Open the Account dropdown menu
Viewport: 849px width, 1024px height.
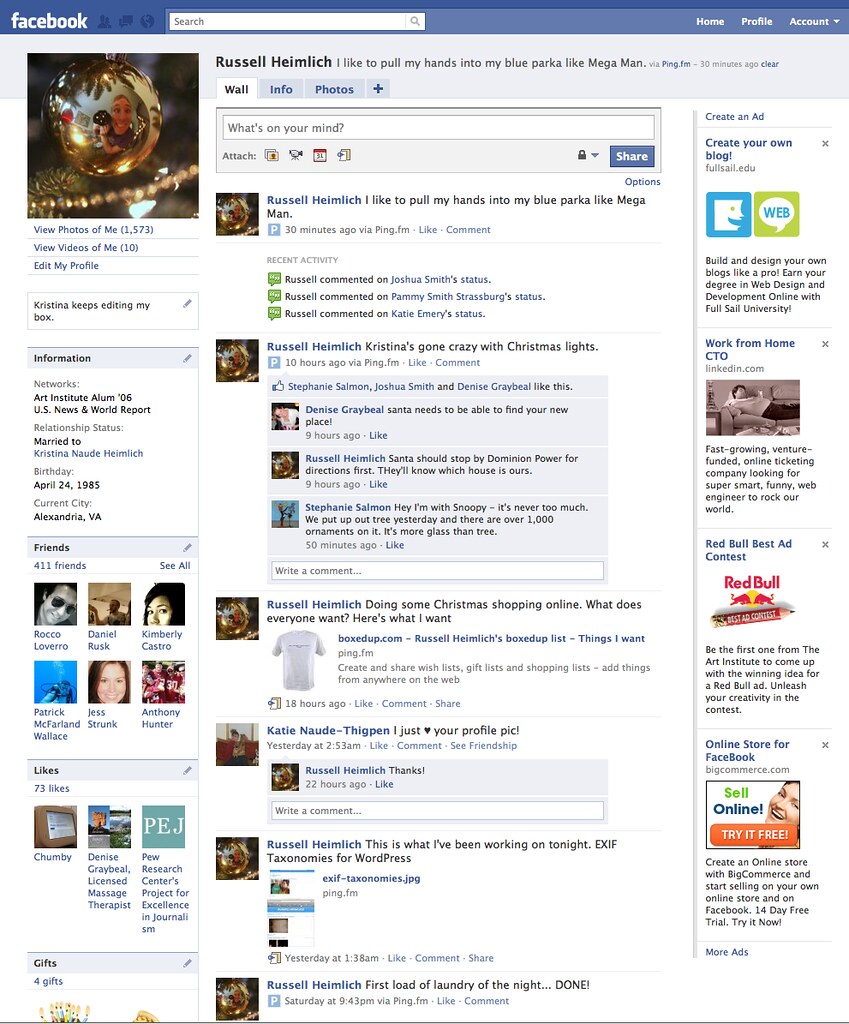[814, 22]
